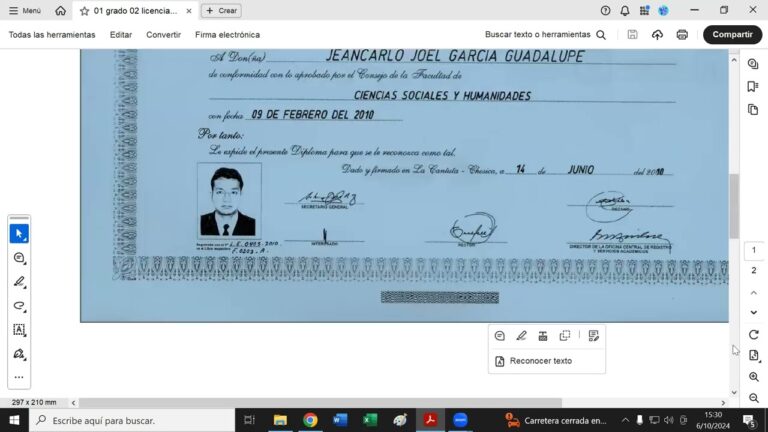Go to the Home icon
This screenshot has width=768, height=432.
point(60,10)
